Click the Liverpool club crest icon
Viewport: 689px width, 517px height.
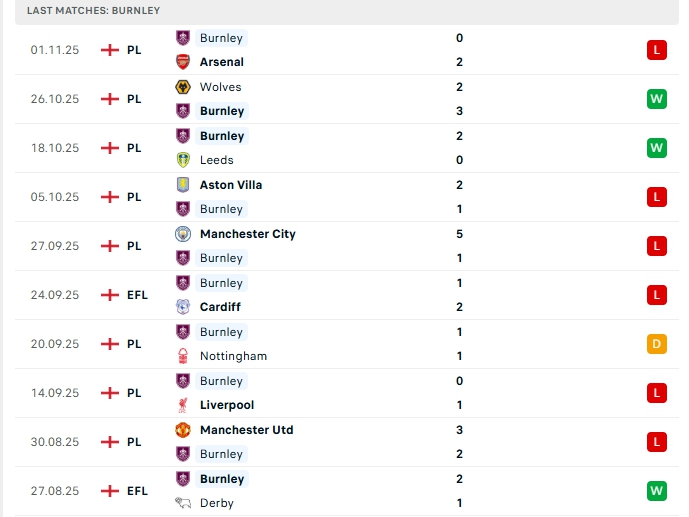coord(183,405)
